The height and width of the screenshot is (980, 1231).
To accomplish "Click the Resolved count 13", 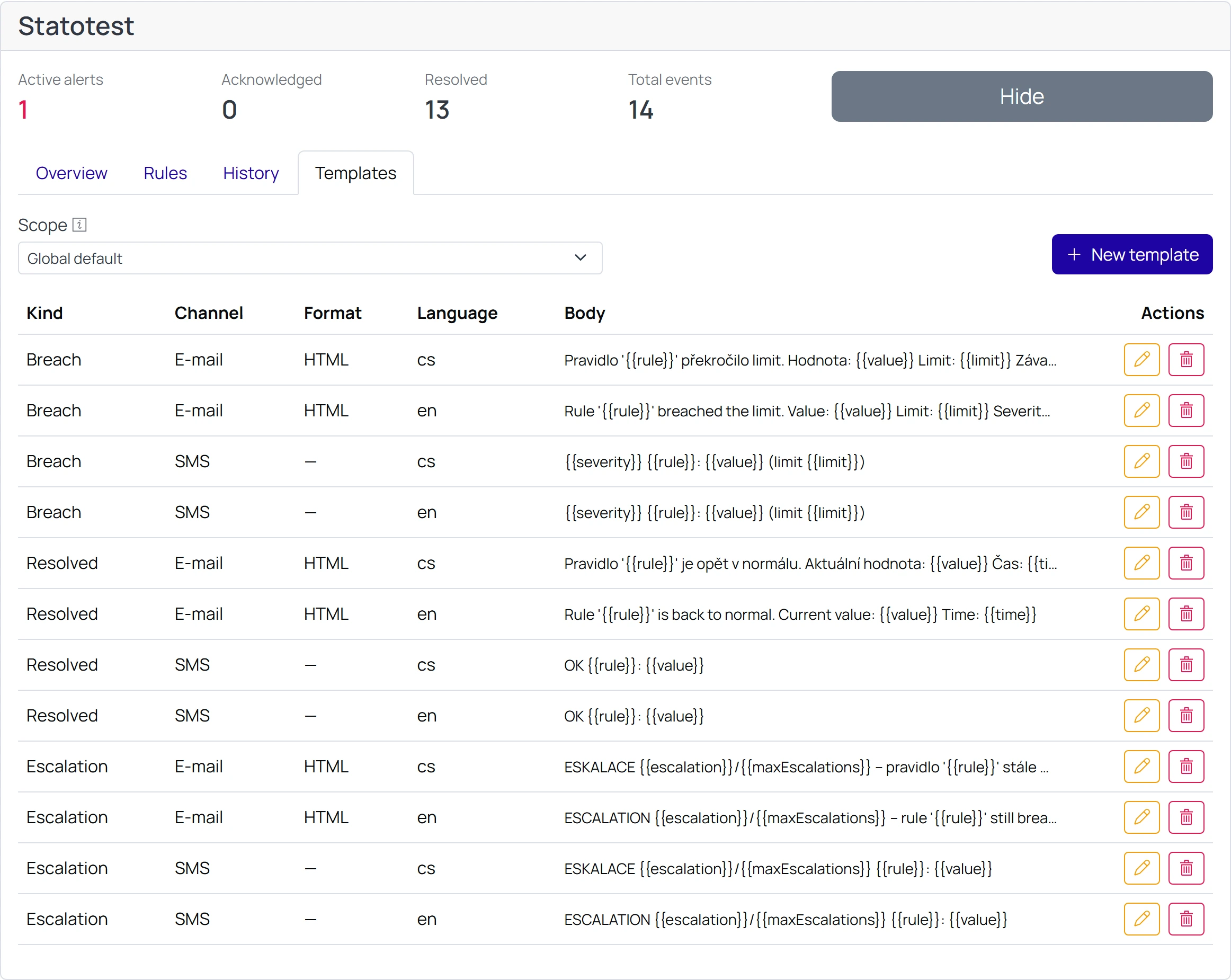I will pos(437,110).
